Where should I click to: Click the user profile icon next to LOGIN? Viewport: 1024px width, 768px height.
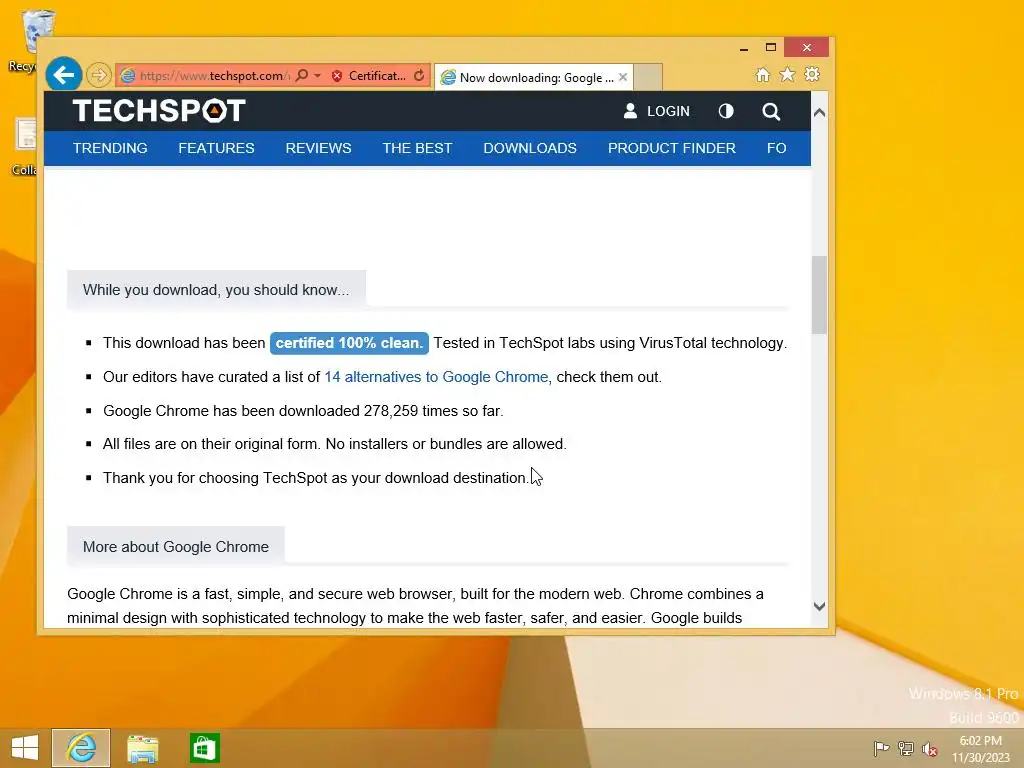[630, 111]
